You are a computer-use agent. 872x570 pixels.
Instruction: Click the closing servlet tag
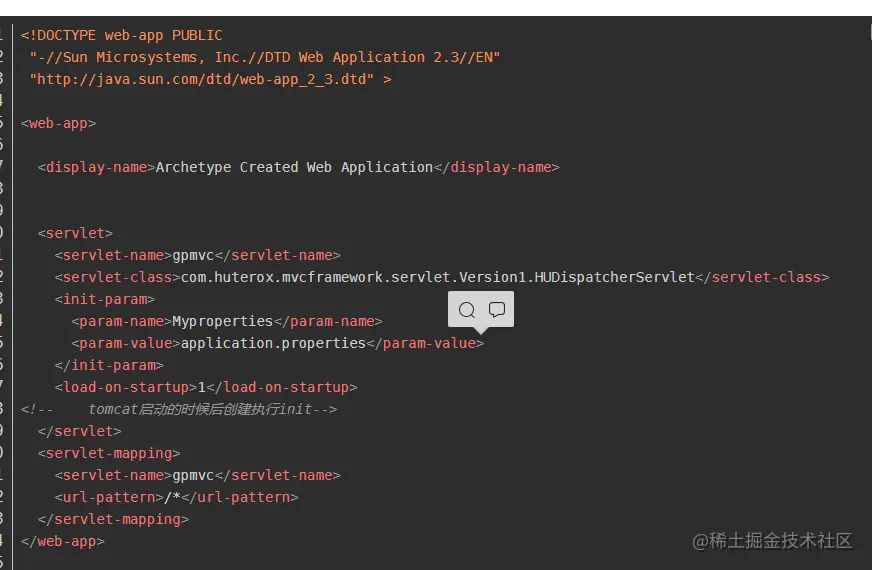tap(80, 432)
